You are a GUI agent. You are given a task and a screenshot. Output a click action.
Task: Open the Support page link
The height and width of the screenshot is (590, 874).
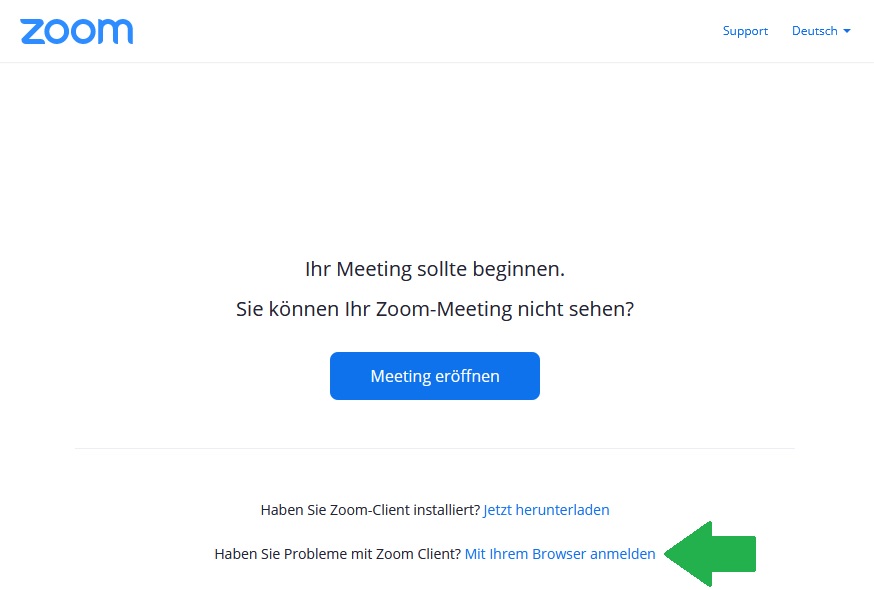pyautogui.click(x=745, y=31)
